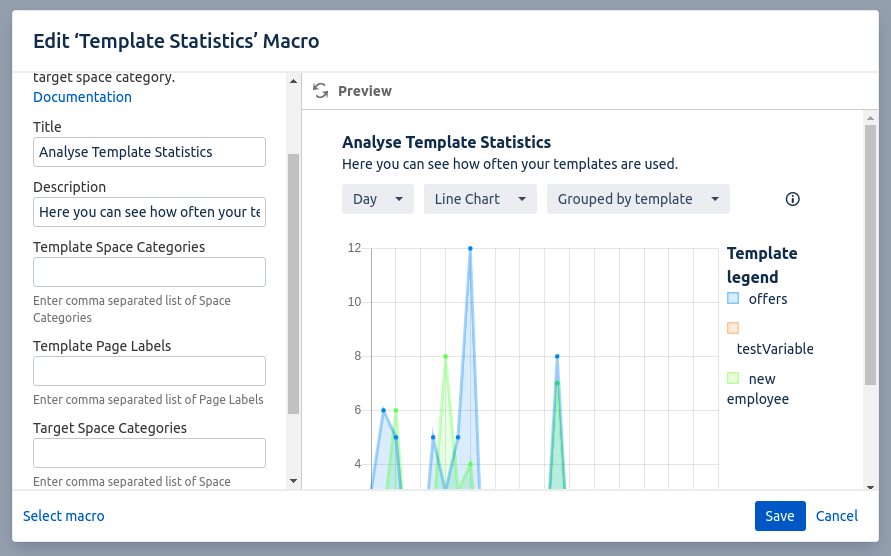Screen dimensions: 891x556
Task: Toggle the testVariable legend checkbox
Action: pos(733,328)
